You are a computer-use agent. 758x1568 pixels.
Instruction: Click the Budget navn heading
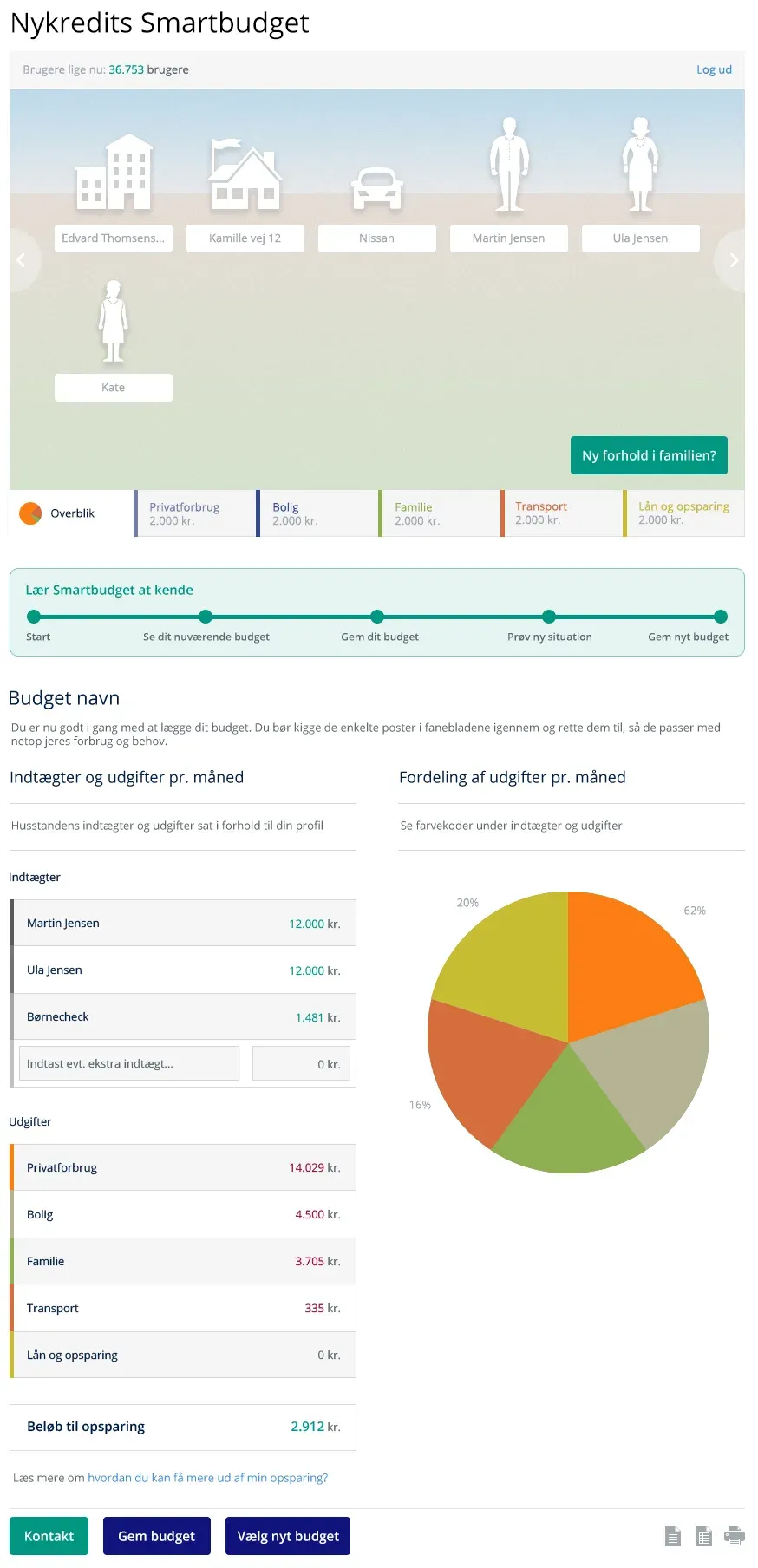tap(64, 698)
